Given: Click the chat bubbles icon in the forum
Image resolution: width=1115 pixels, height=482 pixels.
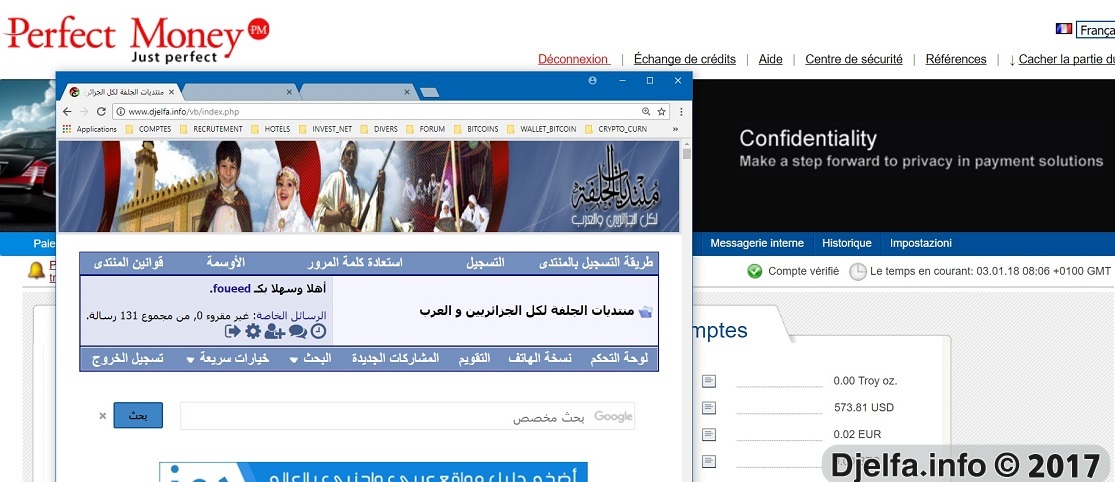Looking at the screenshot, I should (298, 331).
